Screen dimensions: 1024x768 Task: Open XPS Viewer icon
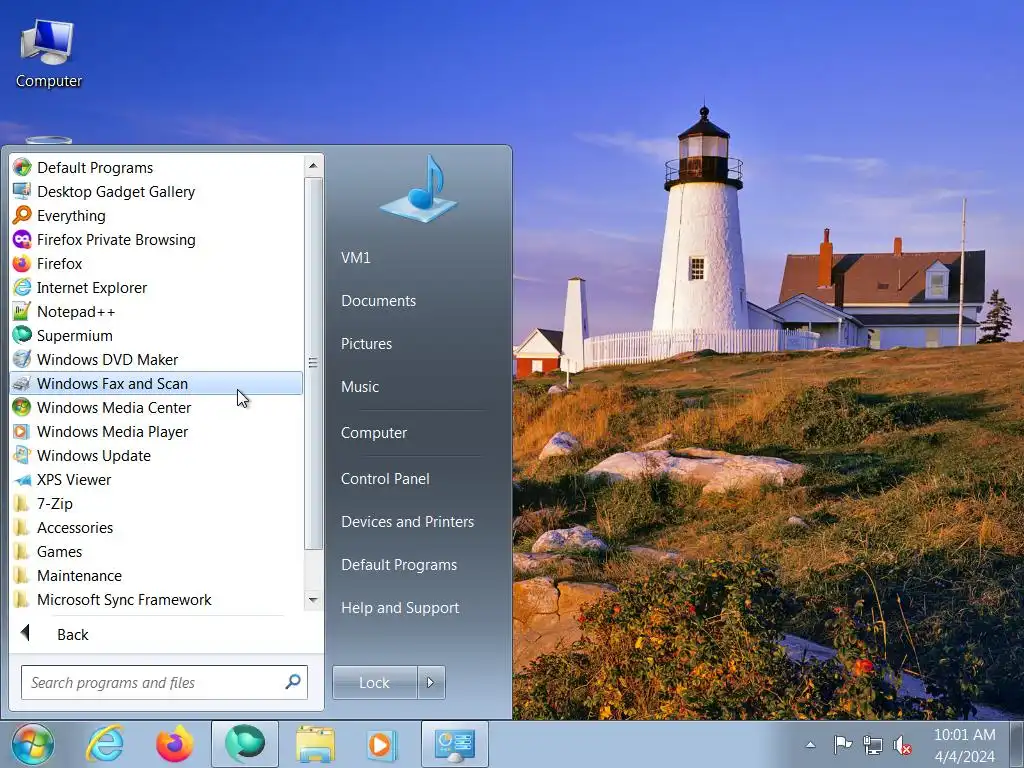click(22, 479)
